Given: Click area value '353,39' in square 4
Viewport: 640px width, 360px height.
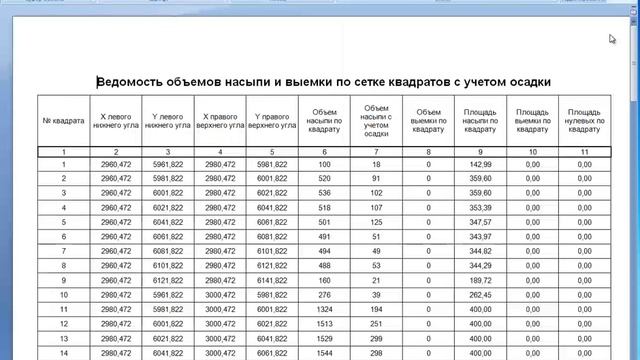Looking at the screenshot, I should (480, 208).
